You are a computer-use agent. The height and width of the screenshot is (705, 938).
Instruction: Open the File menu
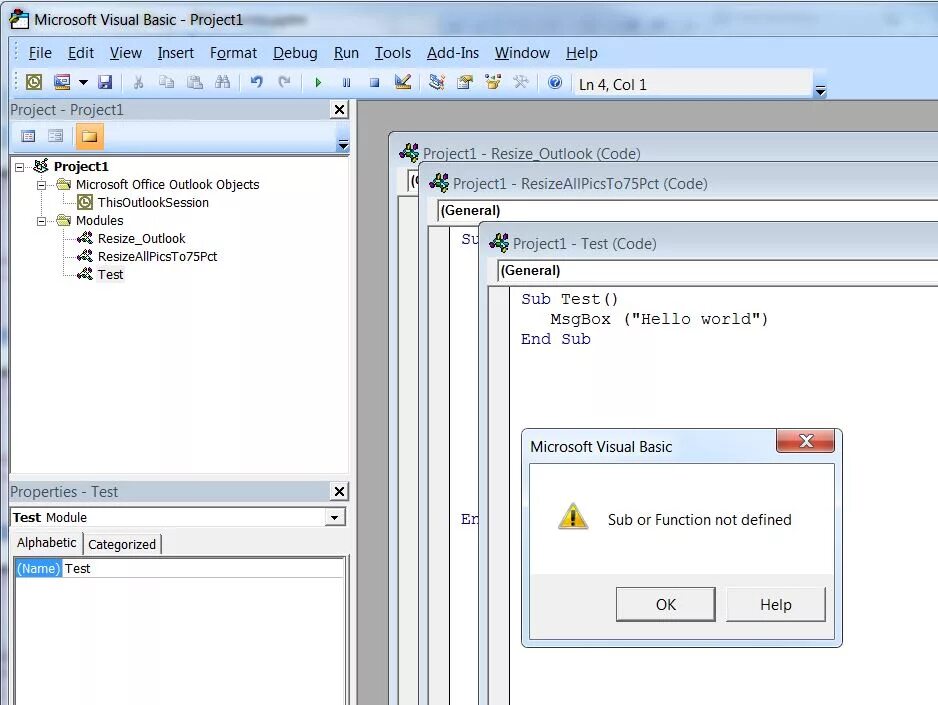pos(40,53)
